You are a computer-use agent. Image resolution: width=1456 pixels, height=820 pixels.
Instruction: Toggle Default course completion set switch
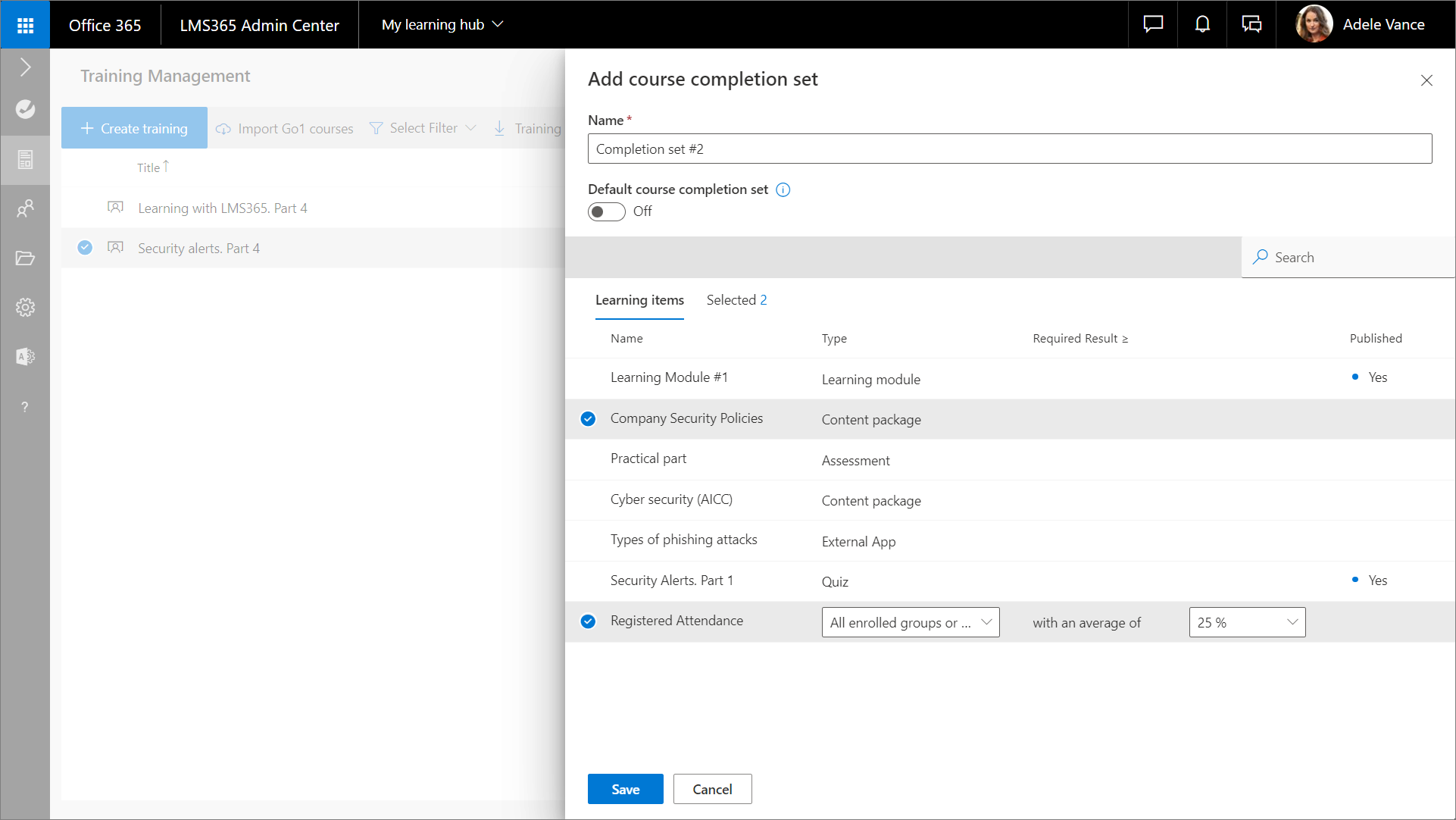[606, 211]
